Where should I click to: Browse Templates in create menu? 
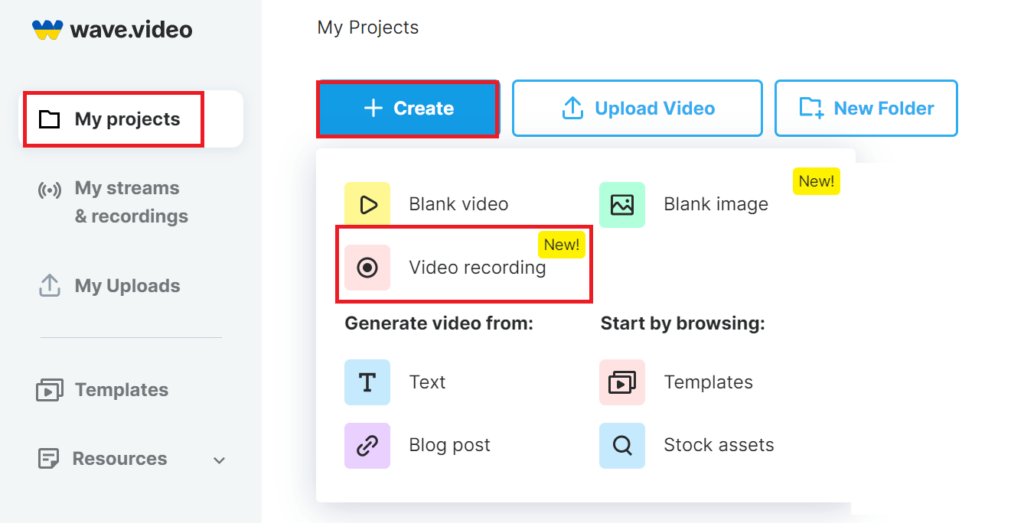coord(709,382)
